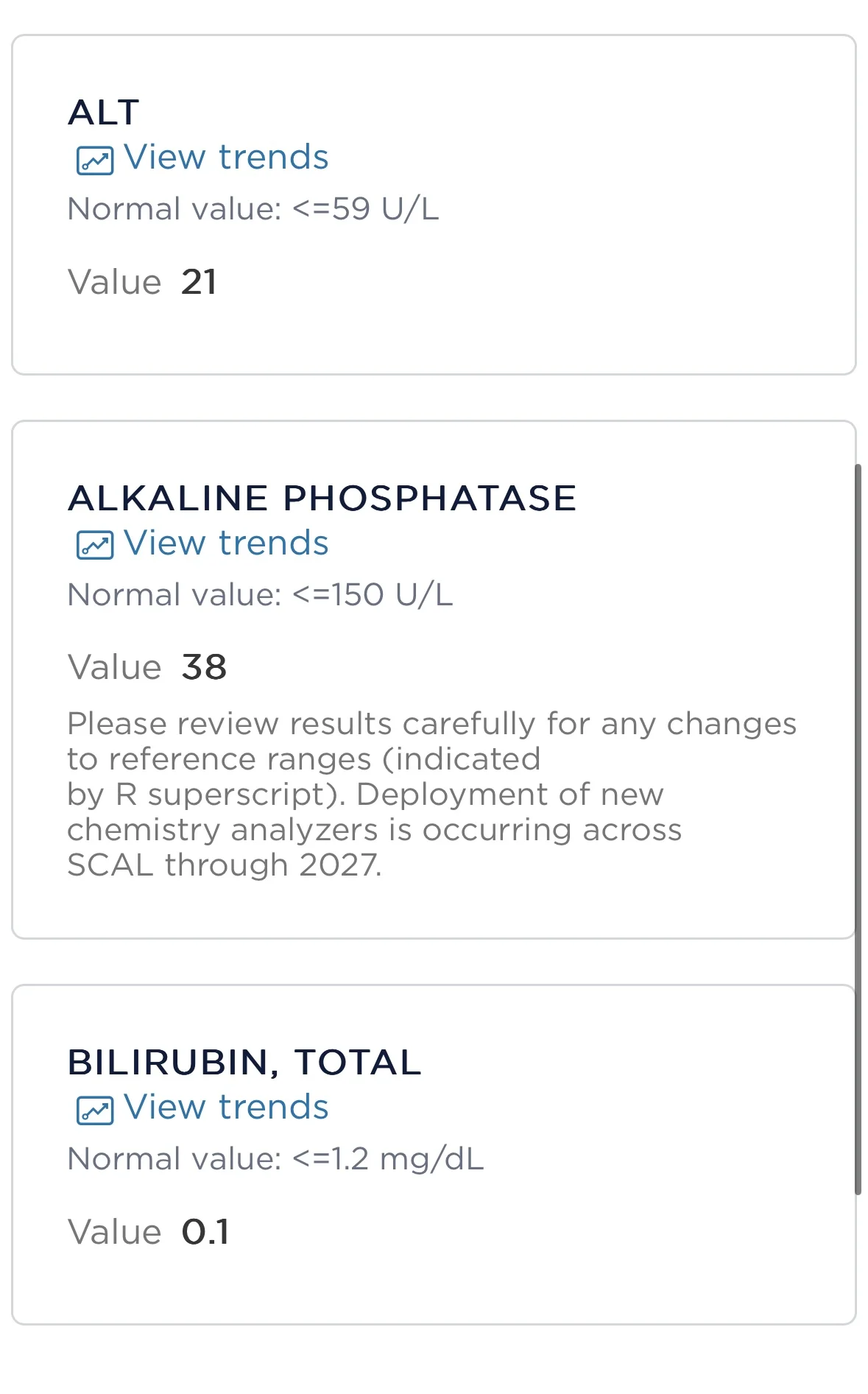Image resolution: width=868 pixels, height=1394 pixels.
Task: Click the "Value" label in the Bilirubin card
Action: (114, 1232)
